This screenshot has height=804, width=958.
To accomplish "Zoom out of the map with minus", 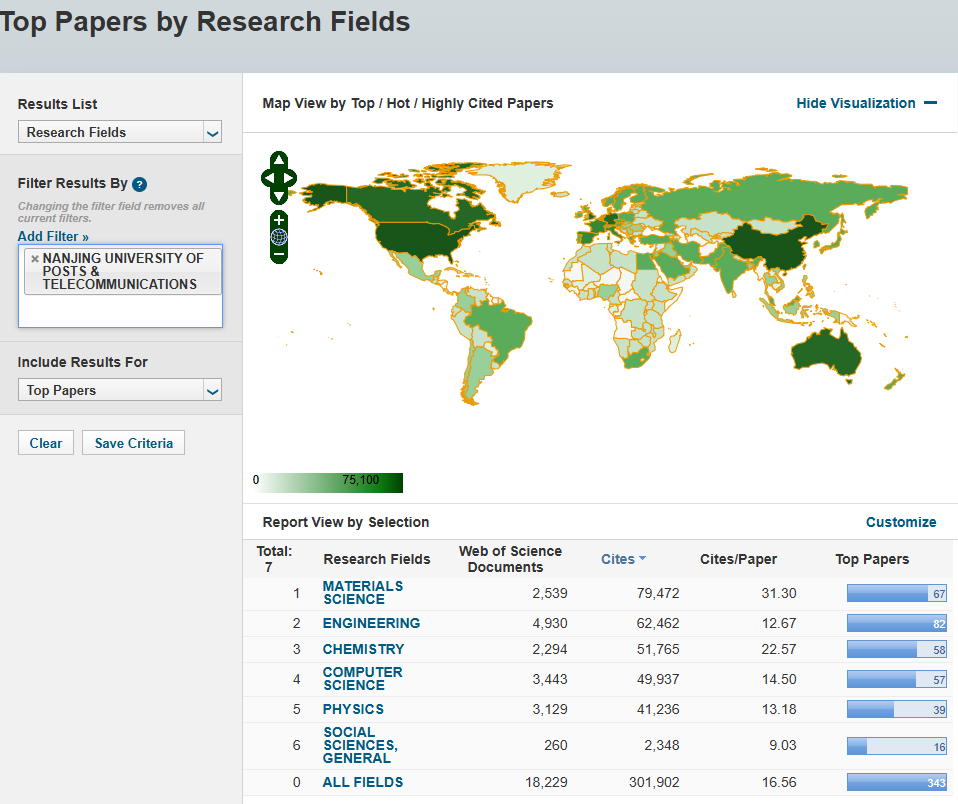I will click(x=279, y=255).
